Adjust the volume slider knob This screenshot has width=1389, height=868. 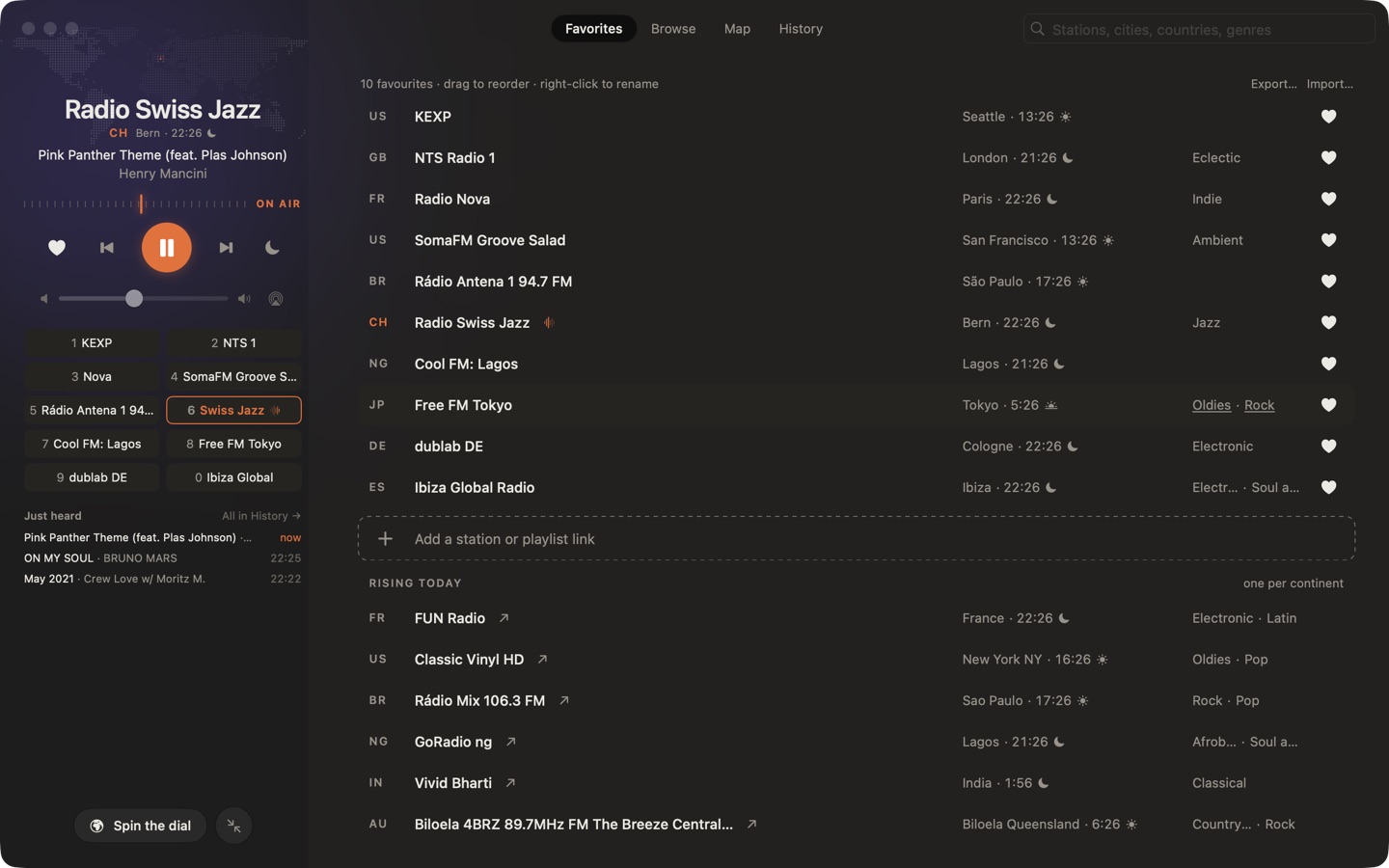point(134,299)
